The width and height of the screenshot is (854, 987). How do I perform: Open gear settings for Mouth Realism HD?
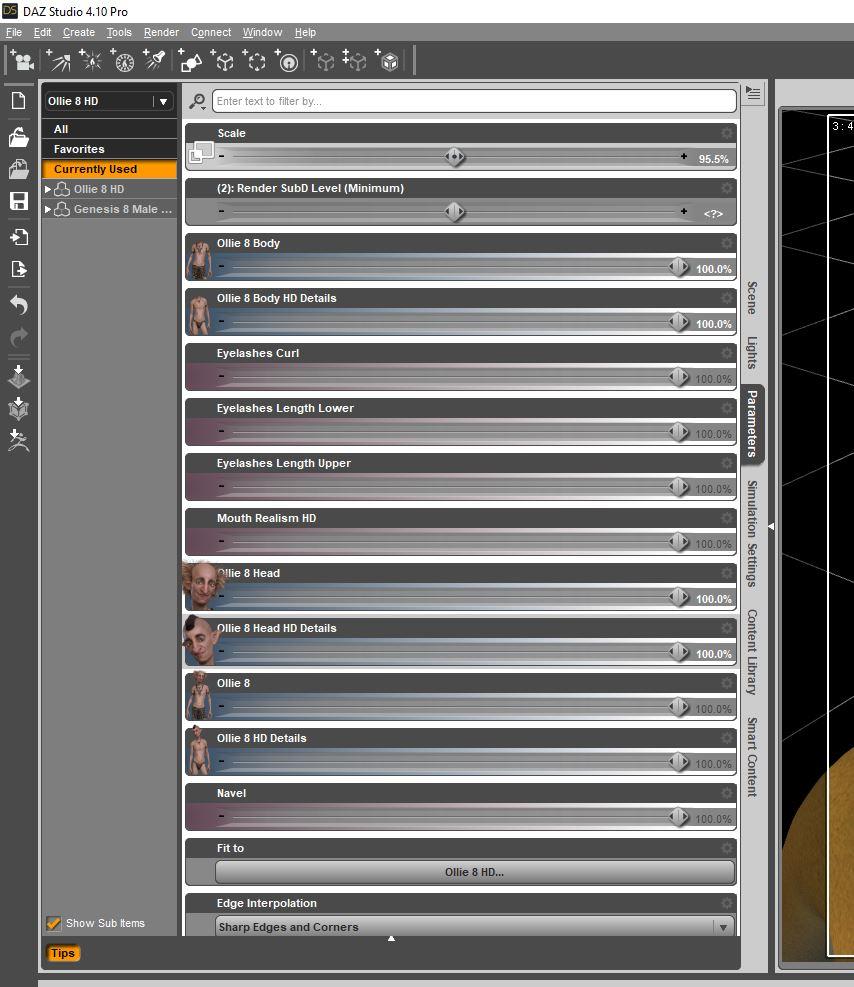(x=727, y=518)
